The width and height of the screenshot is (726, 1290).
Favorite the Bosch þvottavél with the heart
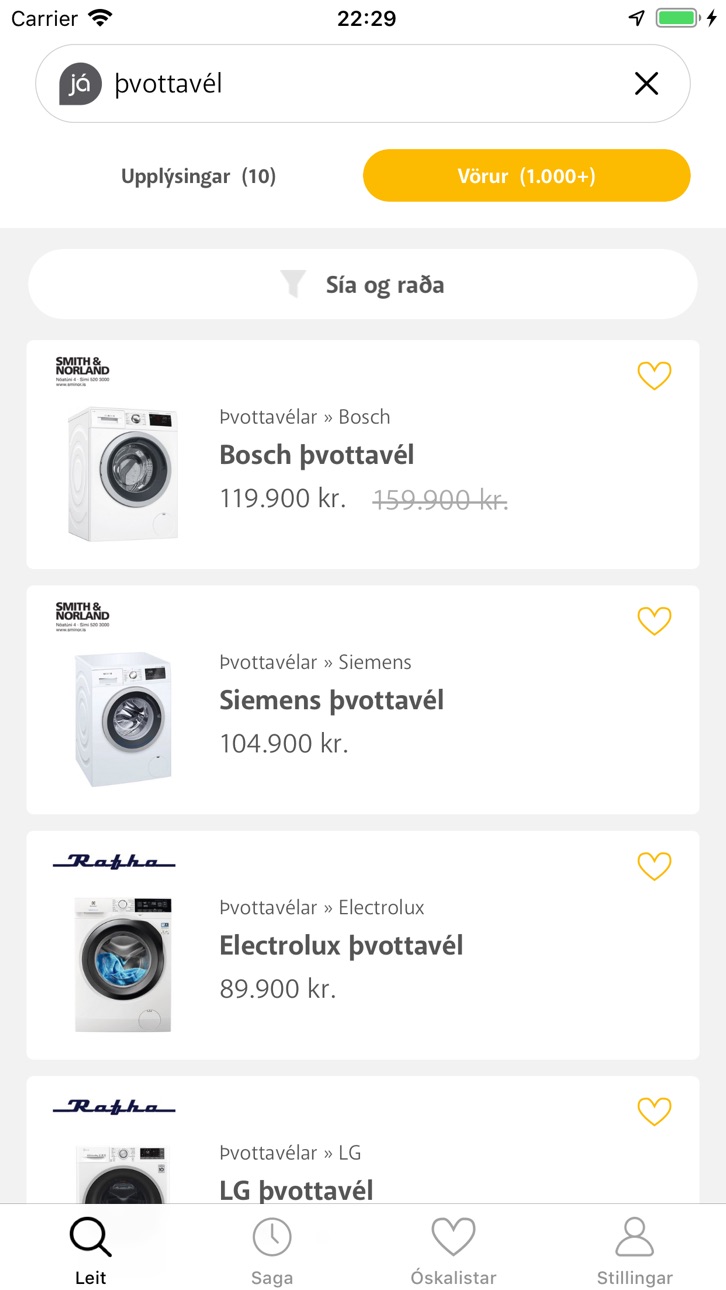(654, 376)
